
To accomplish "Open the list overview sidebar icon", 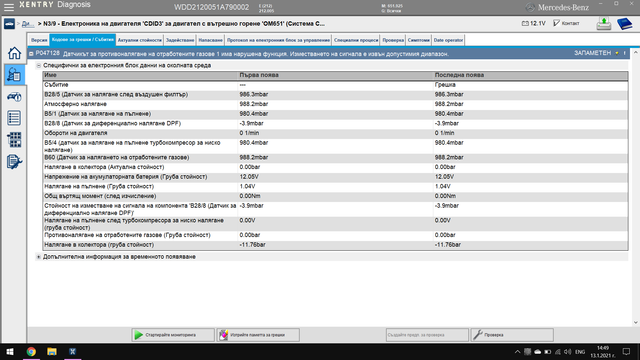I will tap(14, 118).
